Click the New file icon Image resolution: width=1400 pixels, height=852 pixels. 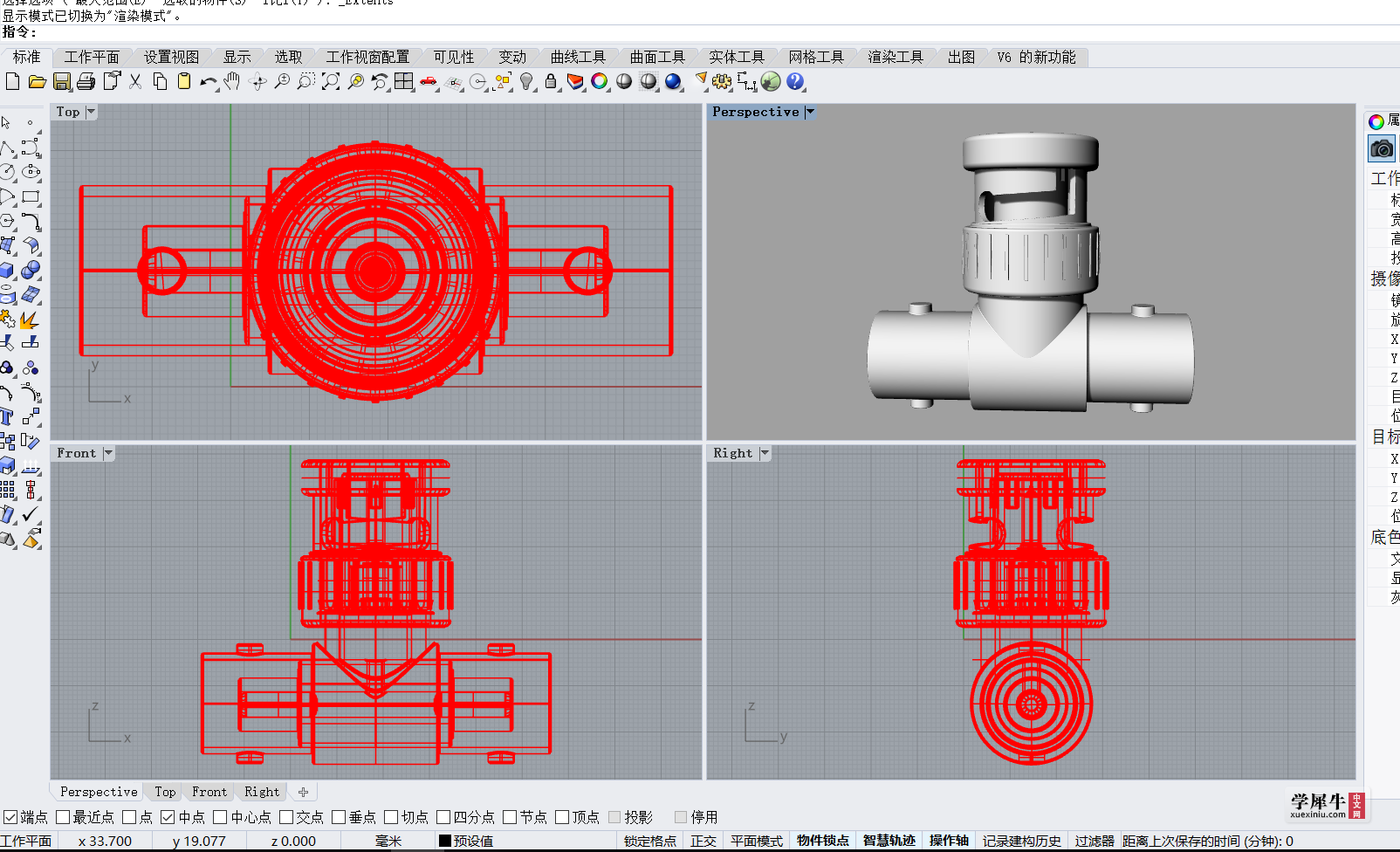(x=12, y=81)
